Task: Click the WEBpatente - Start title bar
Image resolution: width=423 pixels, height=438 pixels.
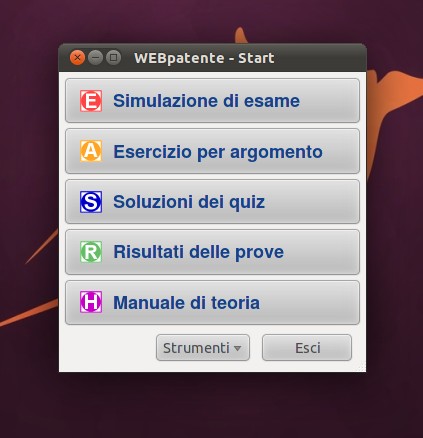Action: [212, 58]
